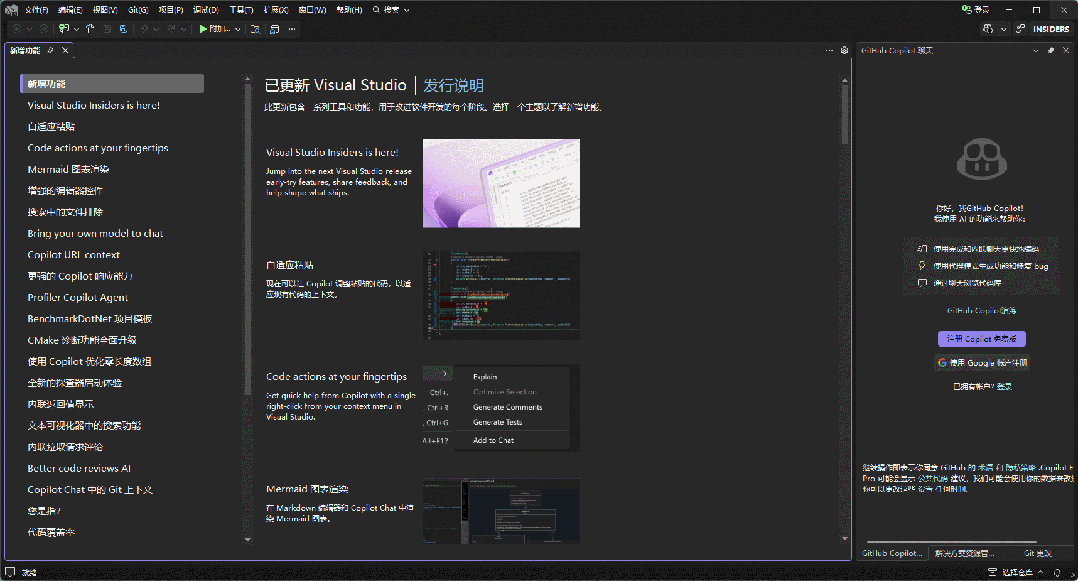Click the Visual Studio logo icon
The width and height of the screenshot is (1078, 581).
tap(12, 10)
